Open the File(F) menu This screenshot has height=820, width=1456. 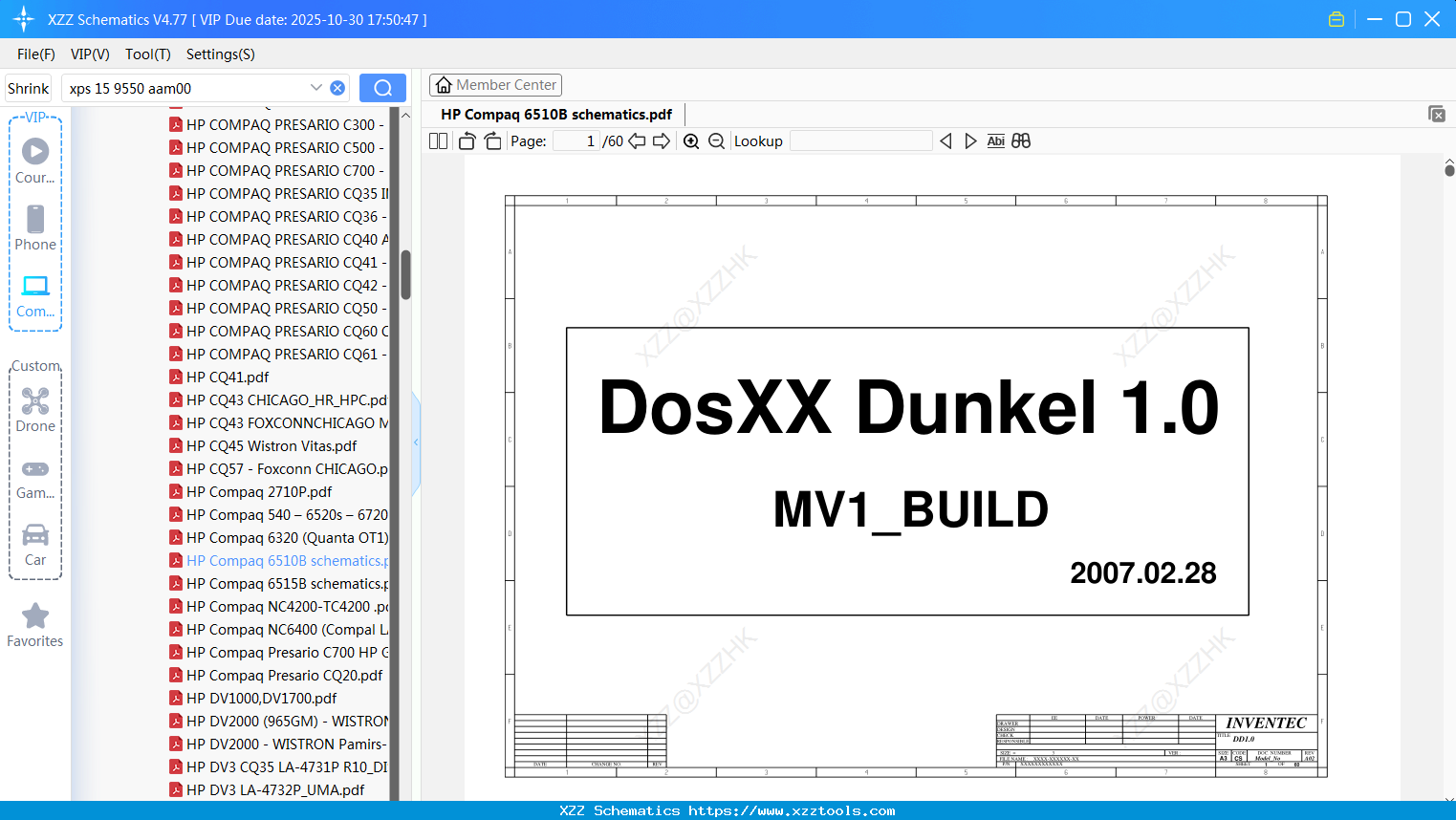36,54
